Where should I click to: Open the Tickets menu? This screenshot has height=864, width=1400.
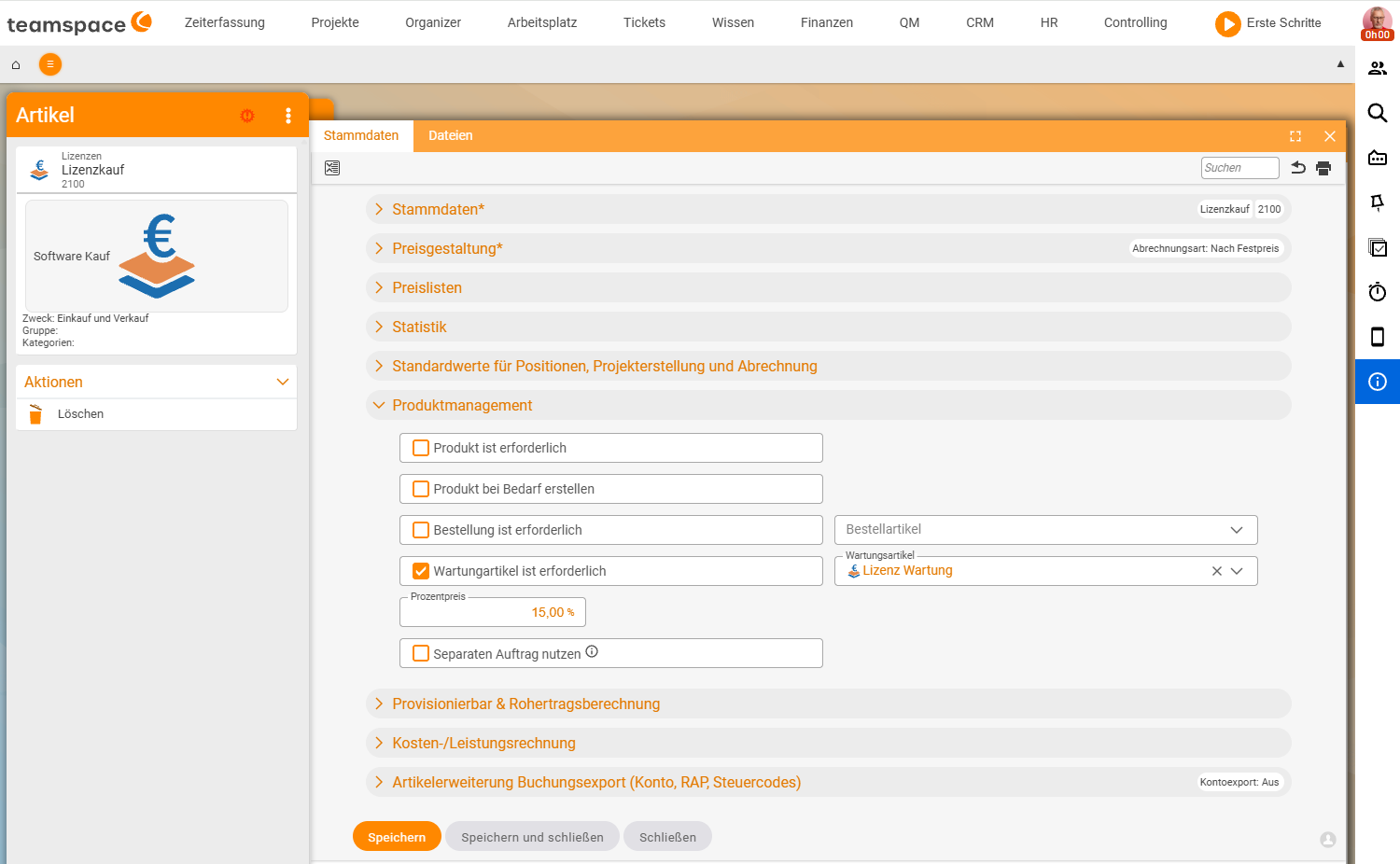[x=644, y=22]
